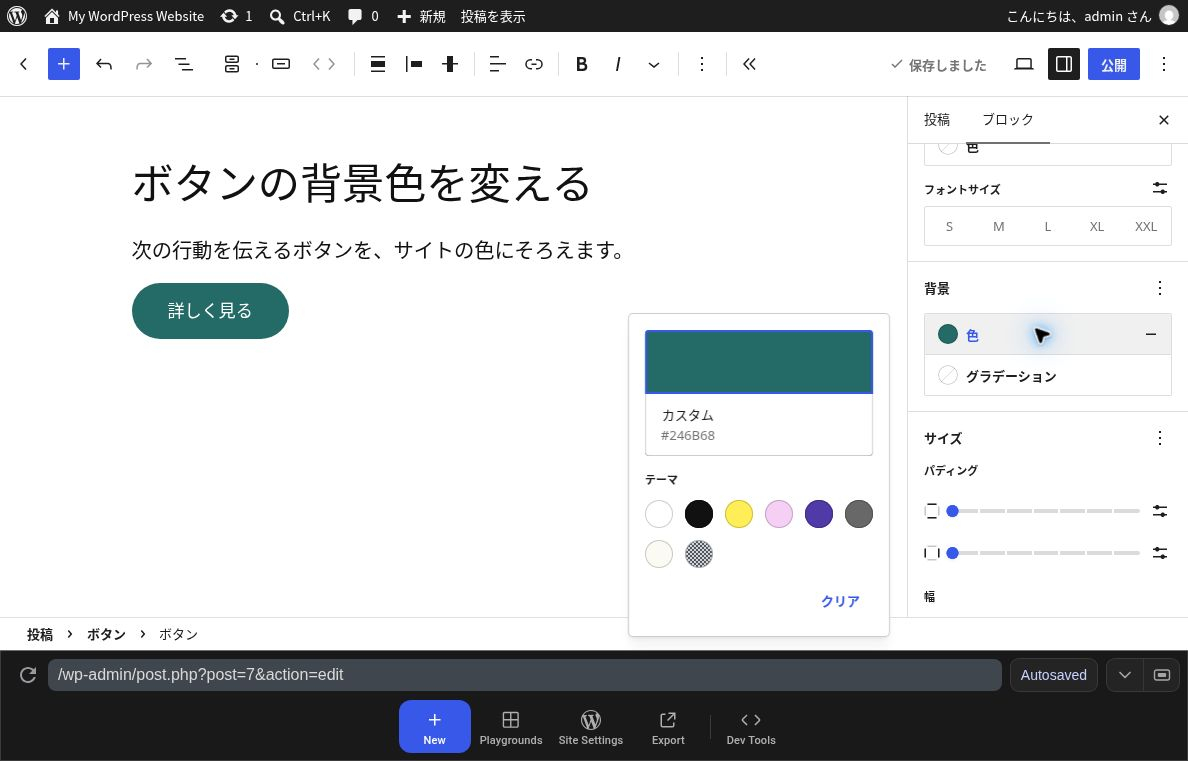Switch to the 投稿 sidebar tab

936,120
